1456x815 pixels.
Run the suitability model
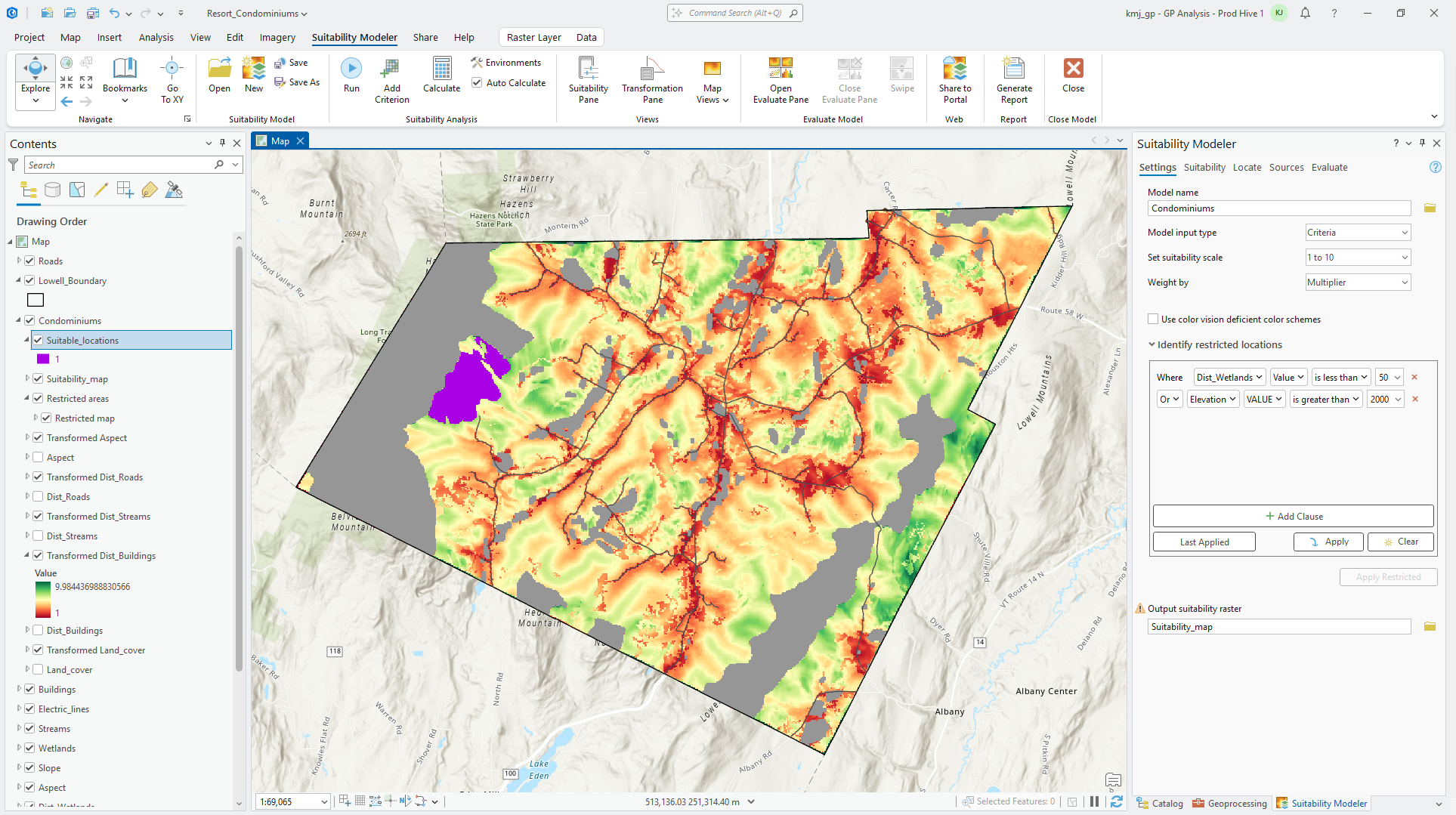click(351, 76)
